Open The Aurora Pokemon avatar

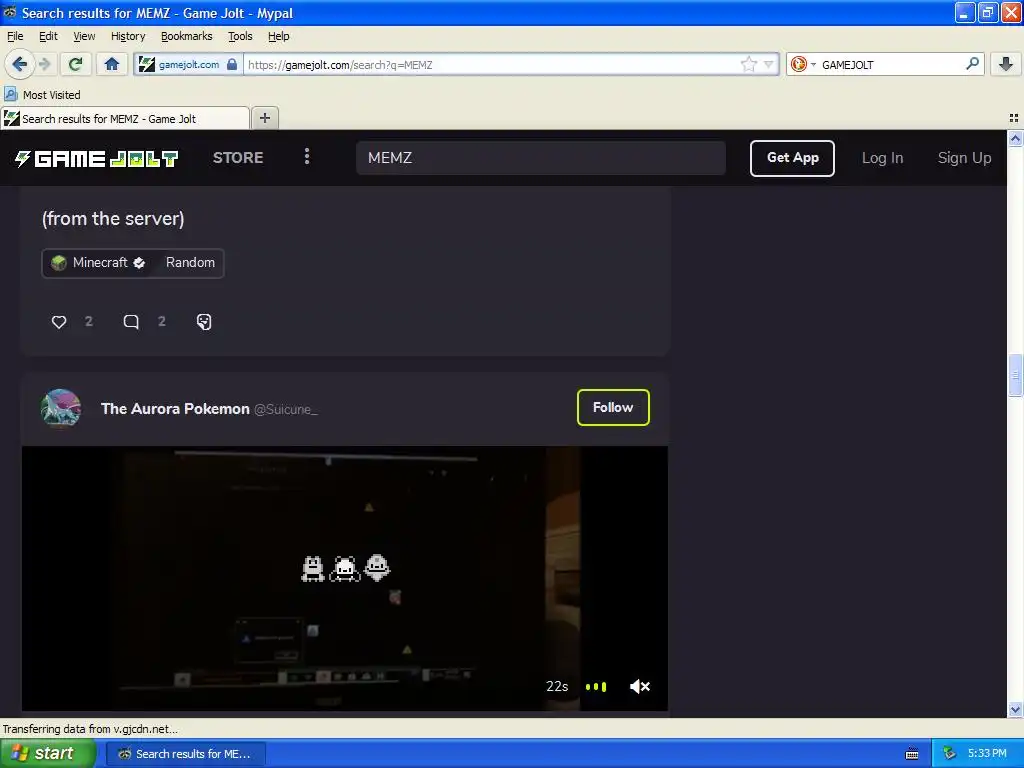[61, 408]
